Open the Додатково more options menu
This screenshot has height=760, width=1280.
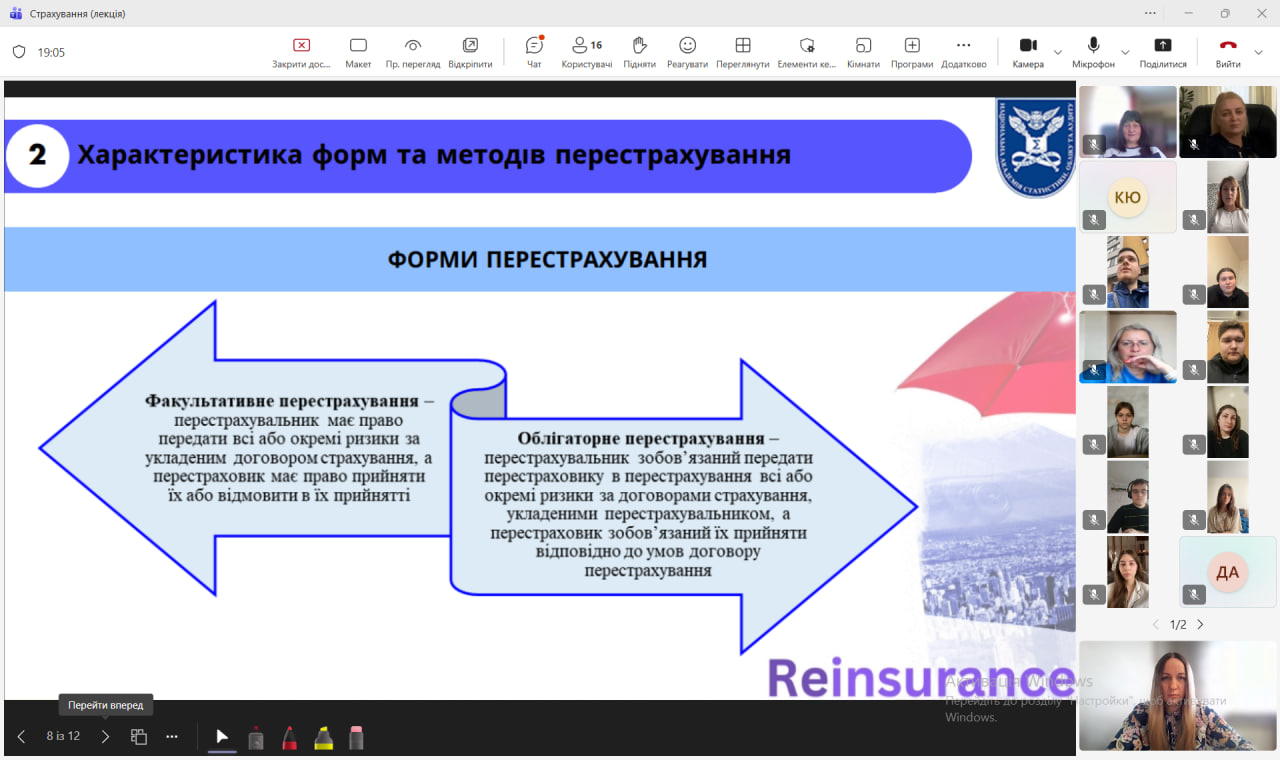tap(963, 52)
